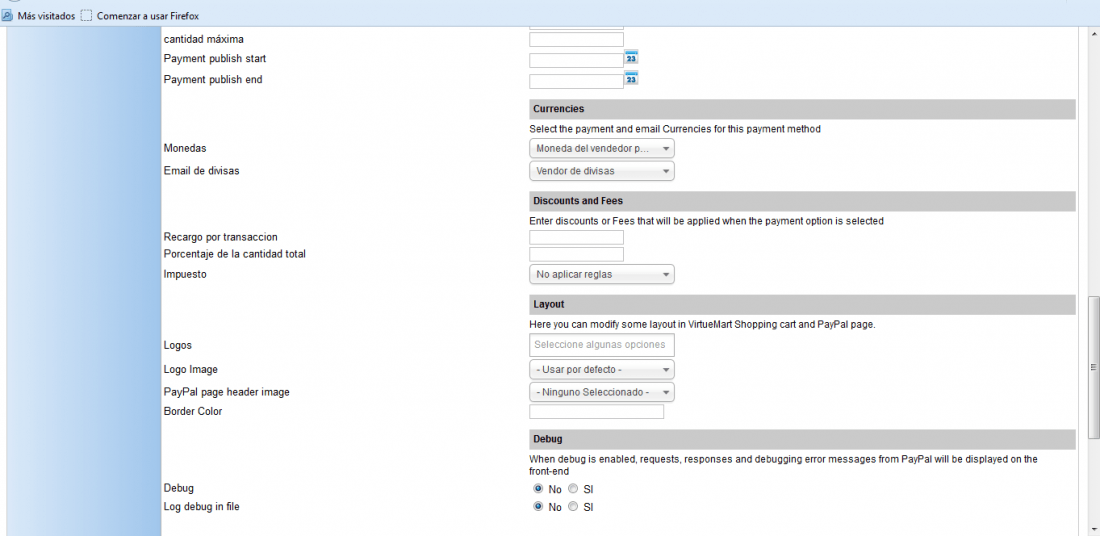Click the Debug section header
Image resolution: width=1100 pixels, height=536 pixels.
(802, 439)
